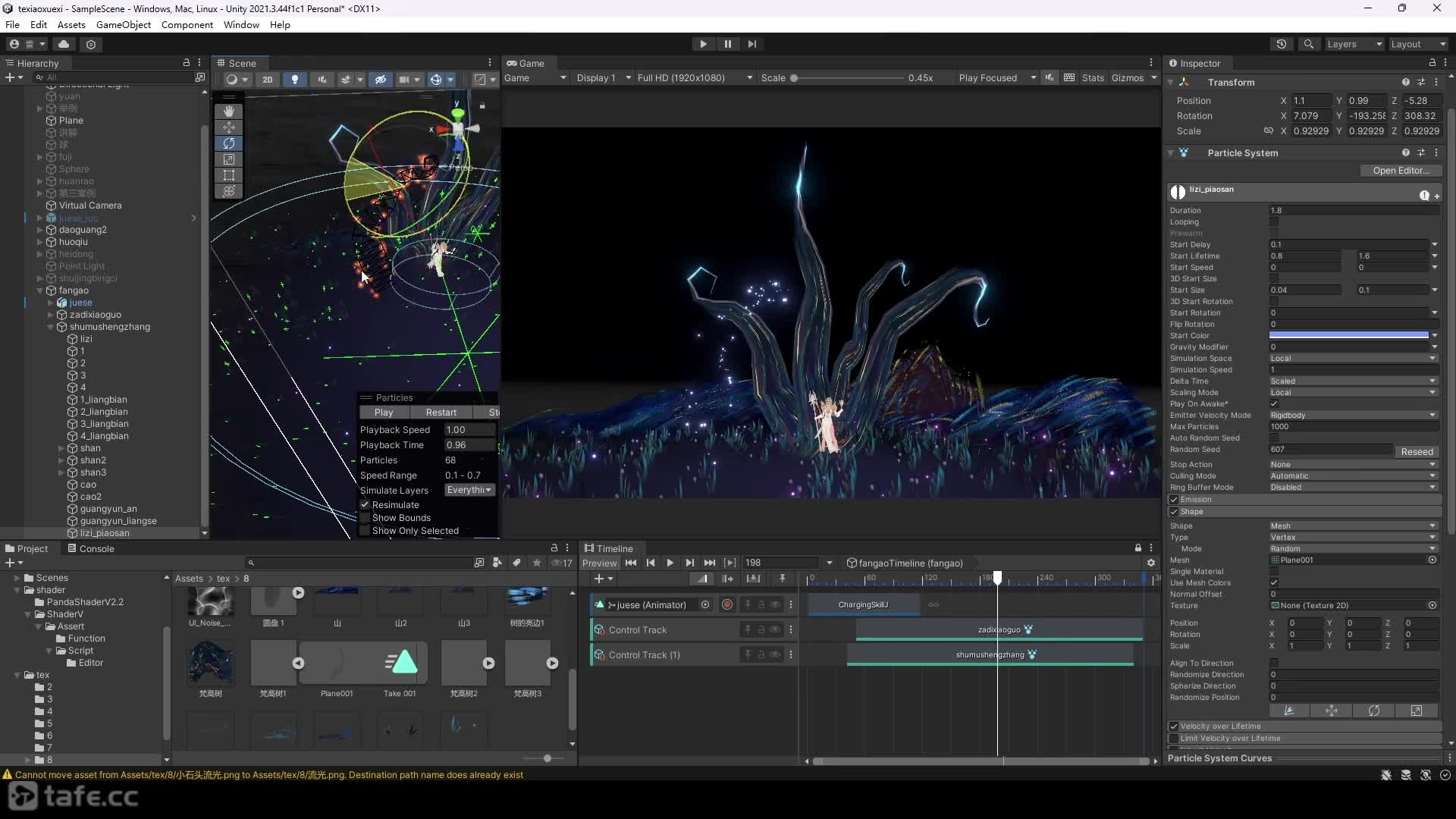Enable Show Bounds checkbox
Viewport: 1456px width, 819px height.
(x=365, y=518)
